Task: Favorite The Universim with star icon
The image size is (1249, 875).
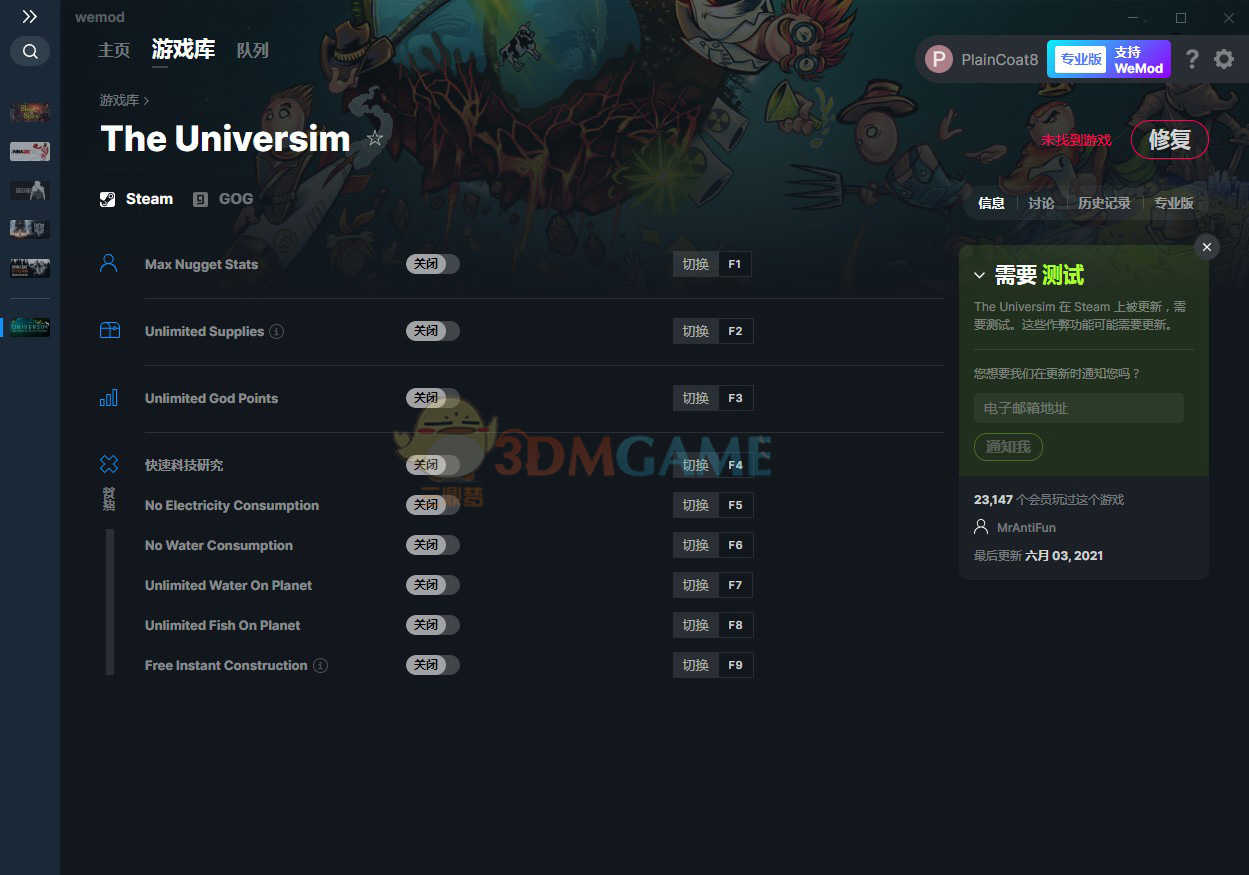Action: (375, 138)
